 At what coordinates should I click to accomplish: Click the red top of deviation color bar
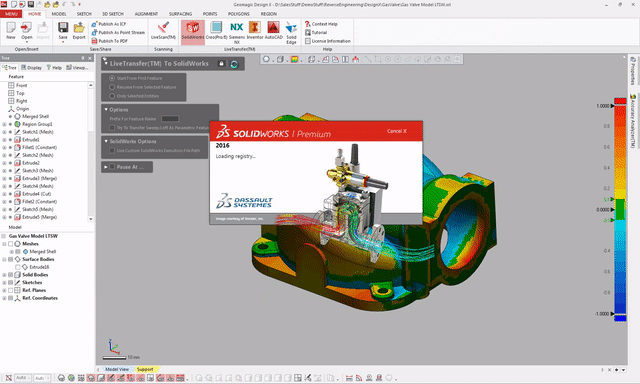(620, 101)
